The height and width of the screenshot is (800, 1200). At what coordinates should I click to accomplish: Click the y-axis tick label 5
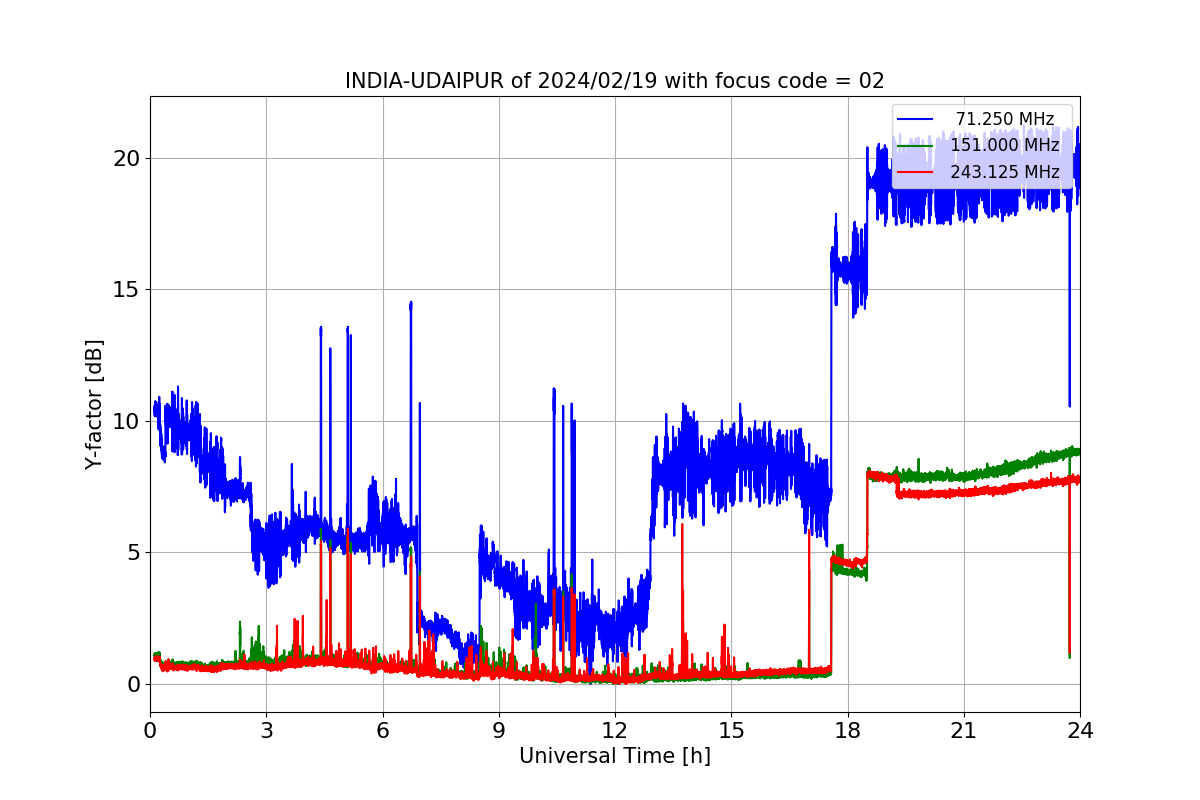tap(133, 553)
